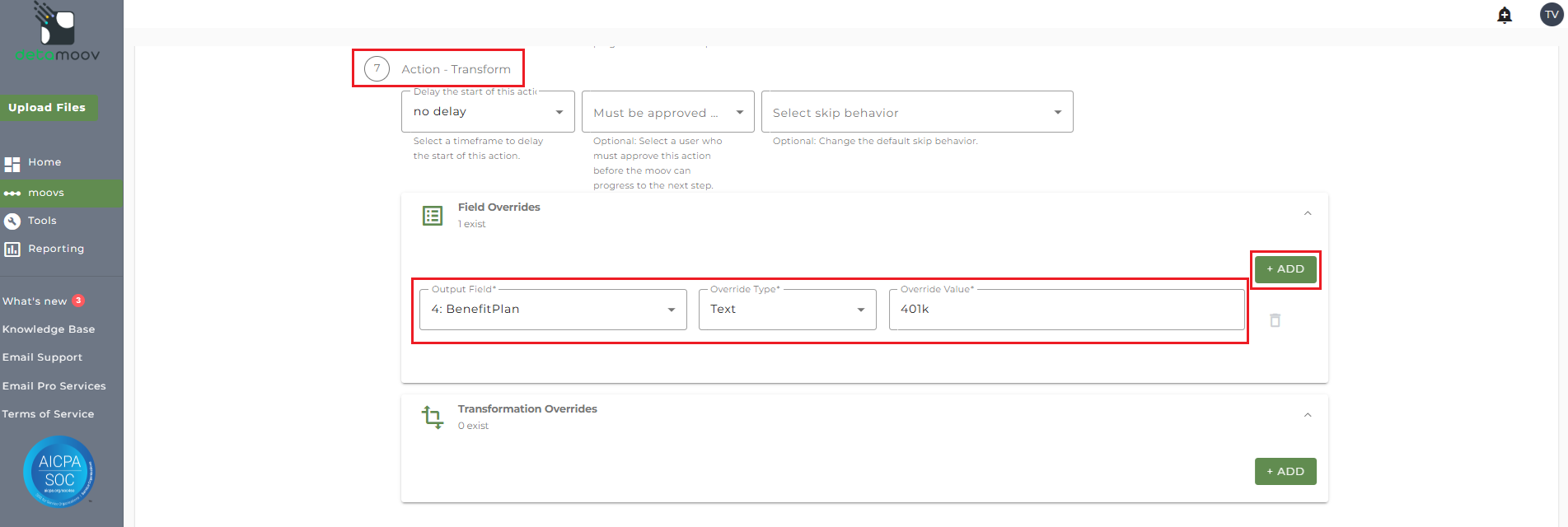Screen dimensions: 1568x527
Task: Add a new Transformation Override
Action: click(x=1285, y=472)
